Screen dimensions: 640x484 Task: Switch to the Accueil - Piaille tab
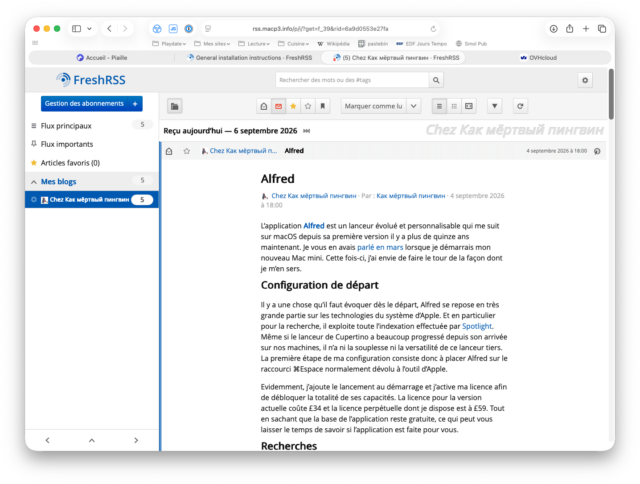click(102, 58)
